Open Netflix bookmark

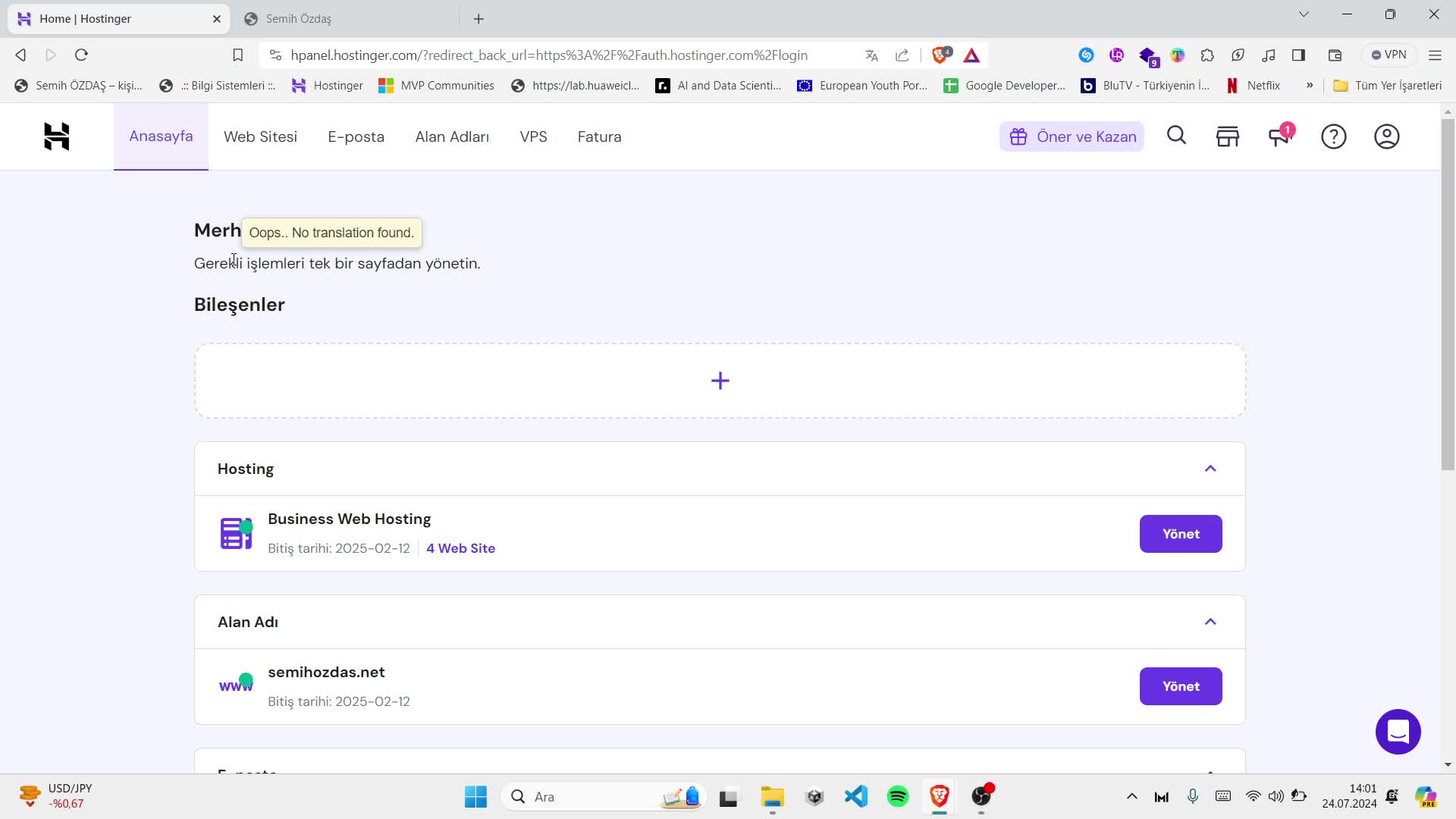click(1253, 86)
